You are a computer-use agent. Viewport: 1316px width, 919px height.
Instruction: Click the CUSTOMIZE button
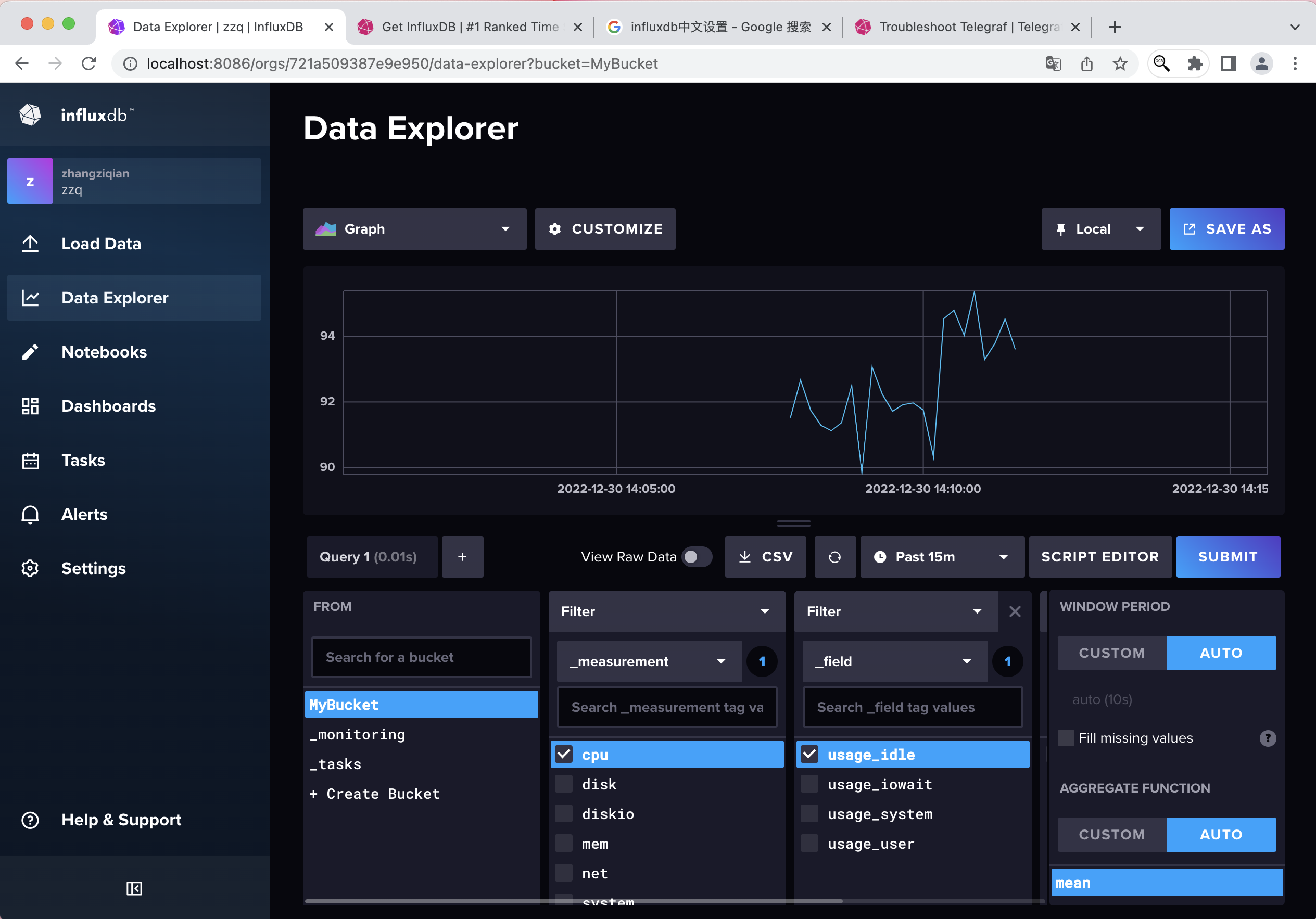pos(605,229)
